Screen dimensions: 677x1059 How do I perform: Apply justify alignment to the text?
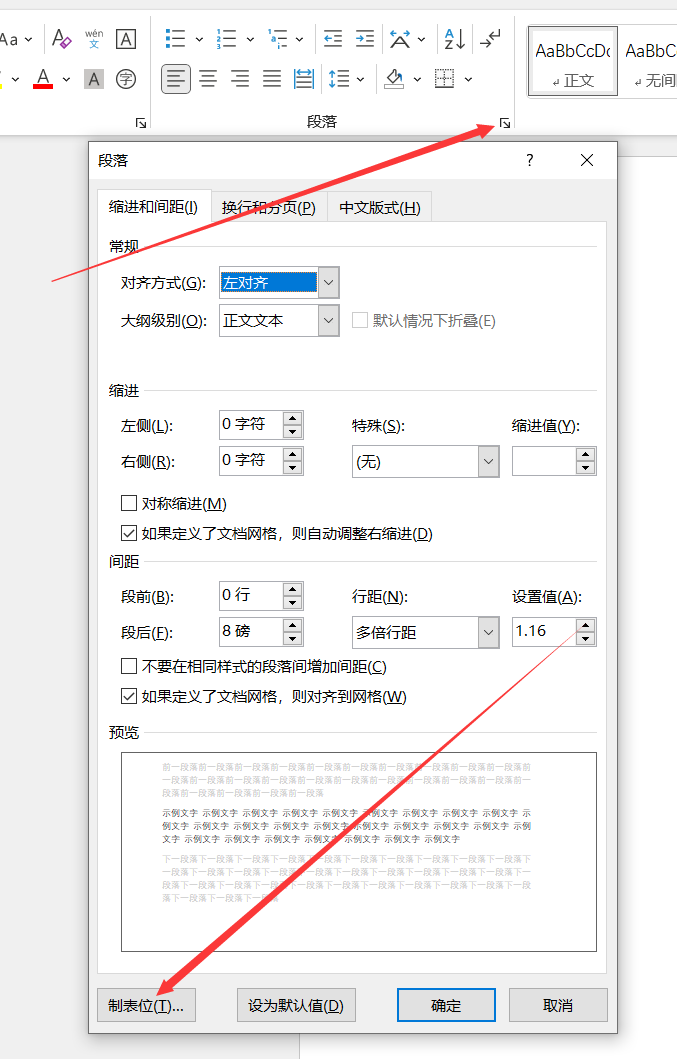pyautogui.click(x=272, y=78)
